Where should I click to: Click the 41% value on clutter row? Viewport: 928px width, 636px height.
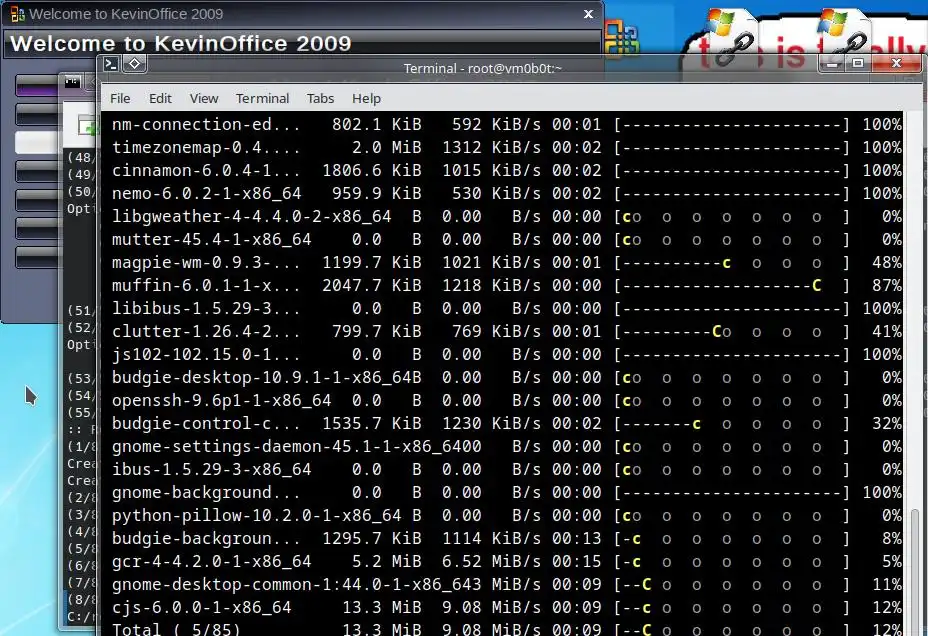coord(887,332)
